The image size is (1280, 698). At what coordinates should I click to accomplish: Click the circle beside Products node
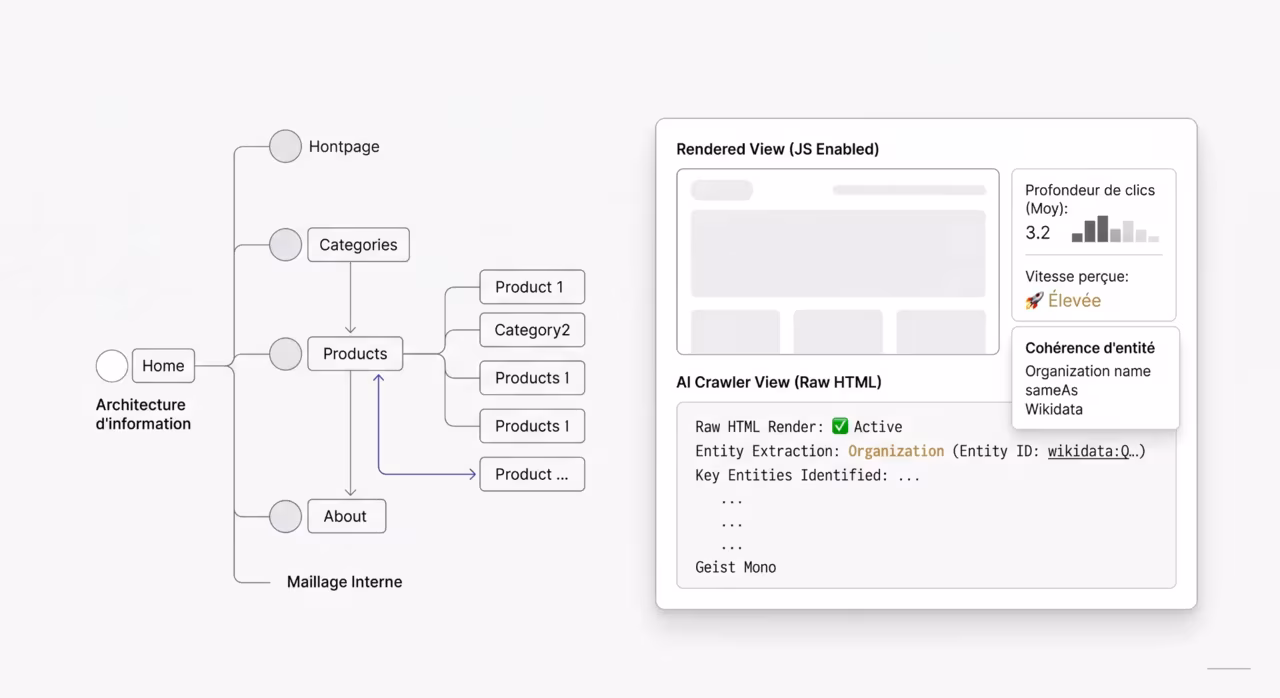point(285,354)
